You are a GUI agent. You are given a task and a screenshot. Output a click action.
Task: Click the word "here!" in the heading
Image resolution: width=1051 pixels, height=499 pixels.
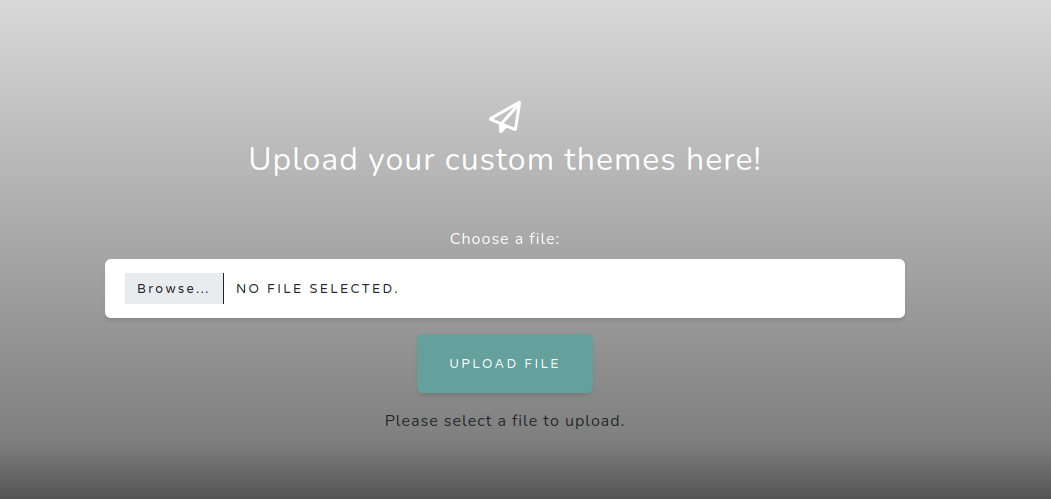coord(724,160)
